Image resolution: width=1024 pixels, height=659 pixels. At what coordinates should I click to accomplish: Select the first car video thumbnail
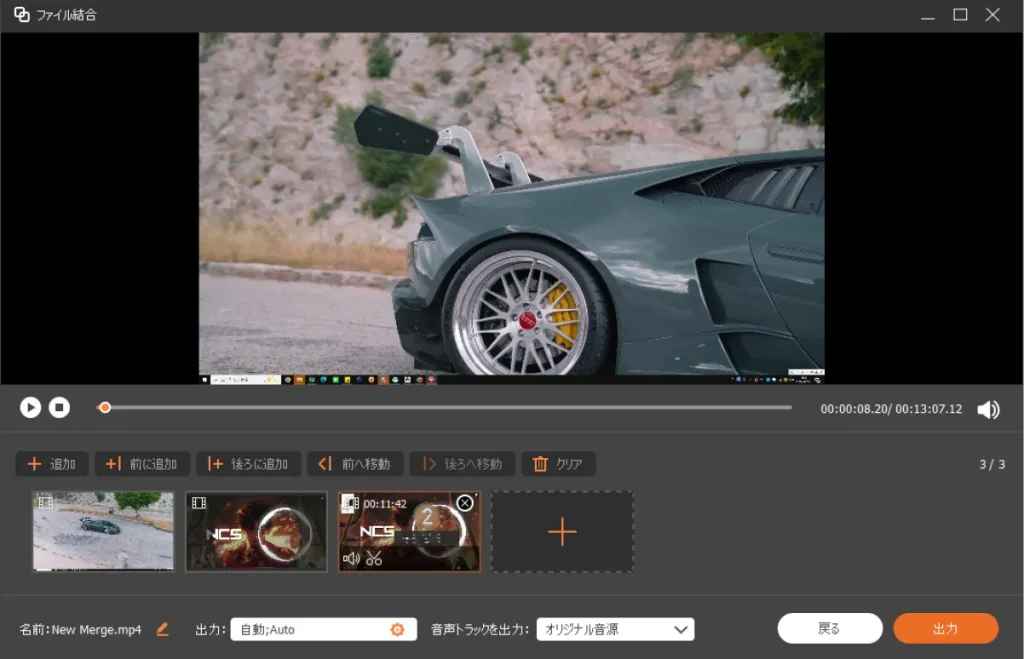point(103,531)
